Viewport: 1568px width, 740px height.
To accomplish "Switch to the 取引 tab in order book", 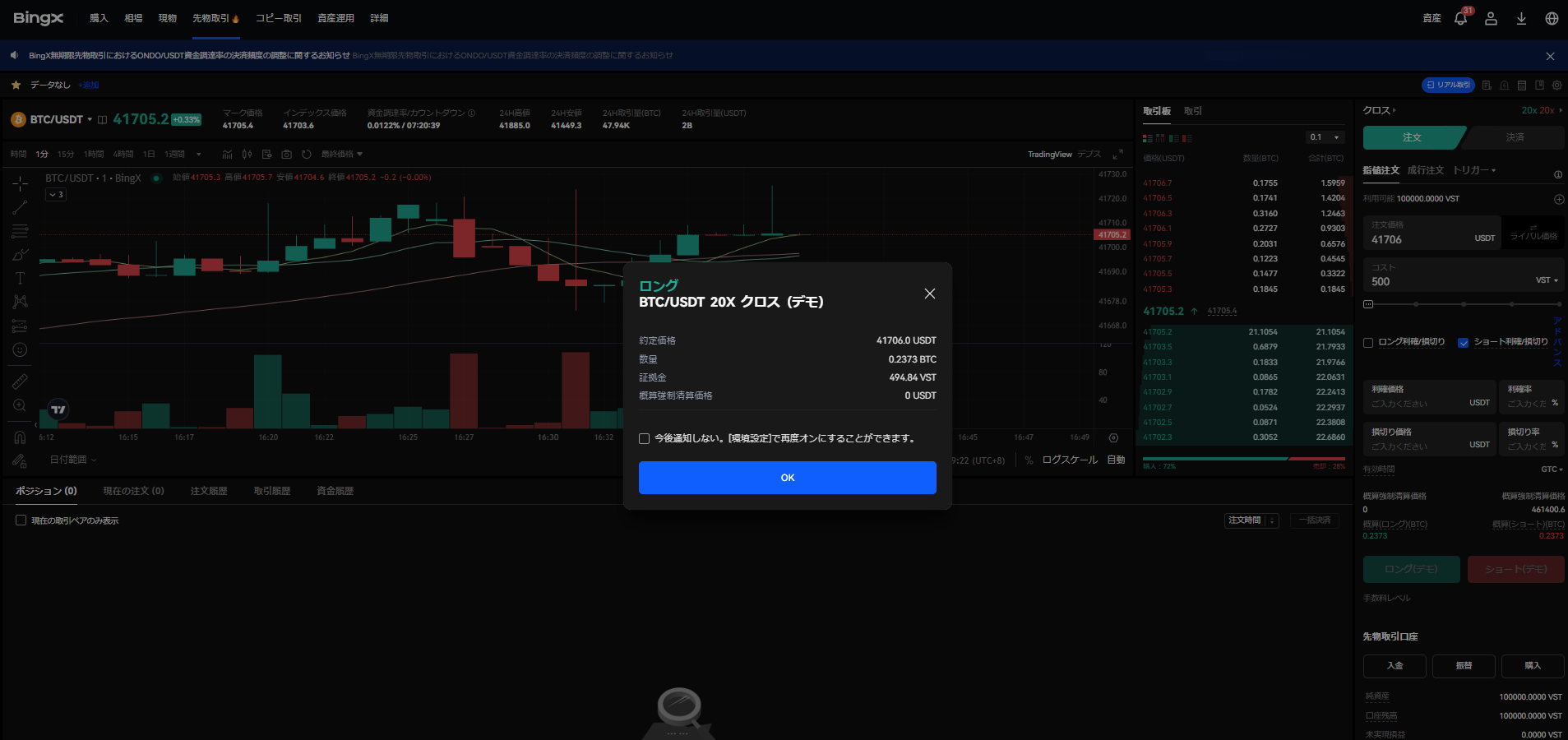I will point(1192,111).
